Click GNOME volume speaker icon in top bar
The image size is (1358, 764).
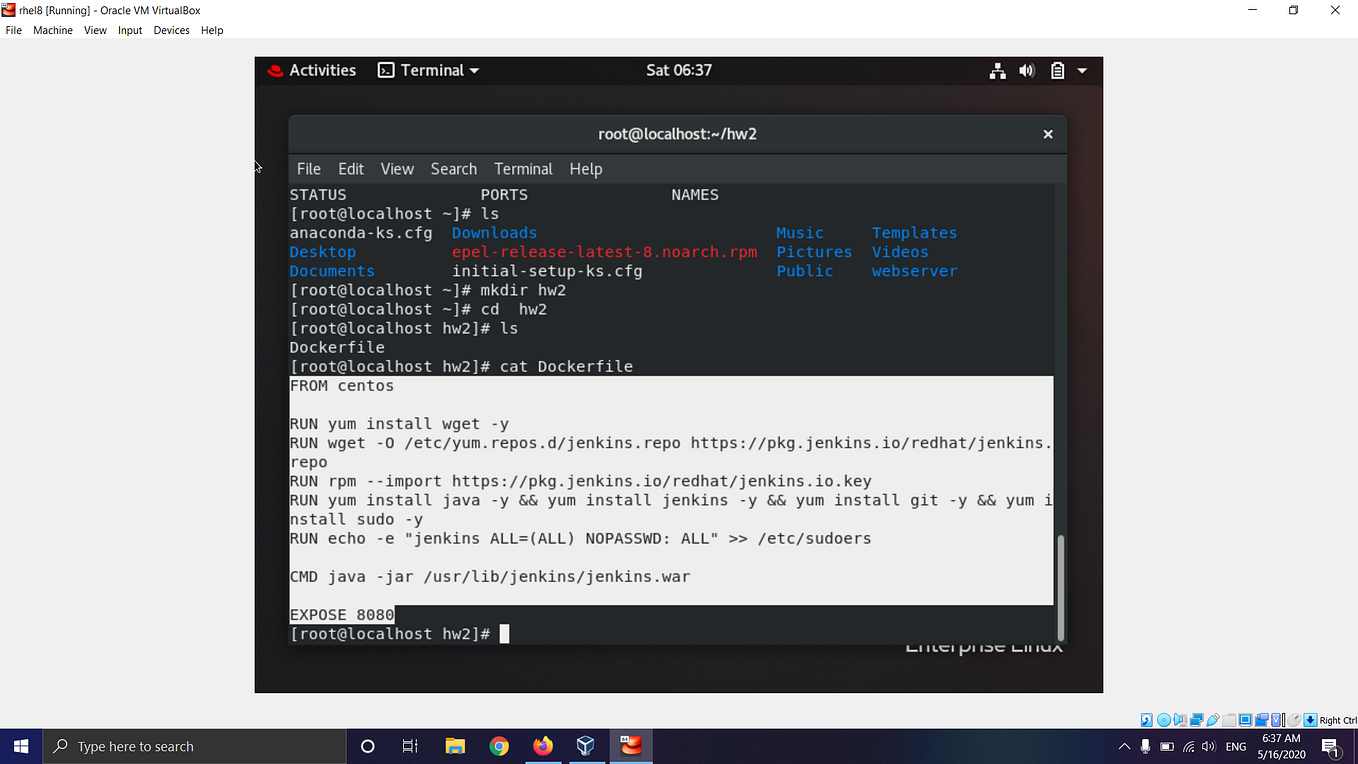(x=1026, y=70)
